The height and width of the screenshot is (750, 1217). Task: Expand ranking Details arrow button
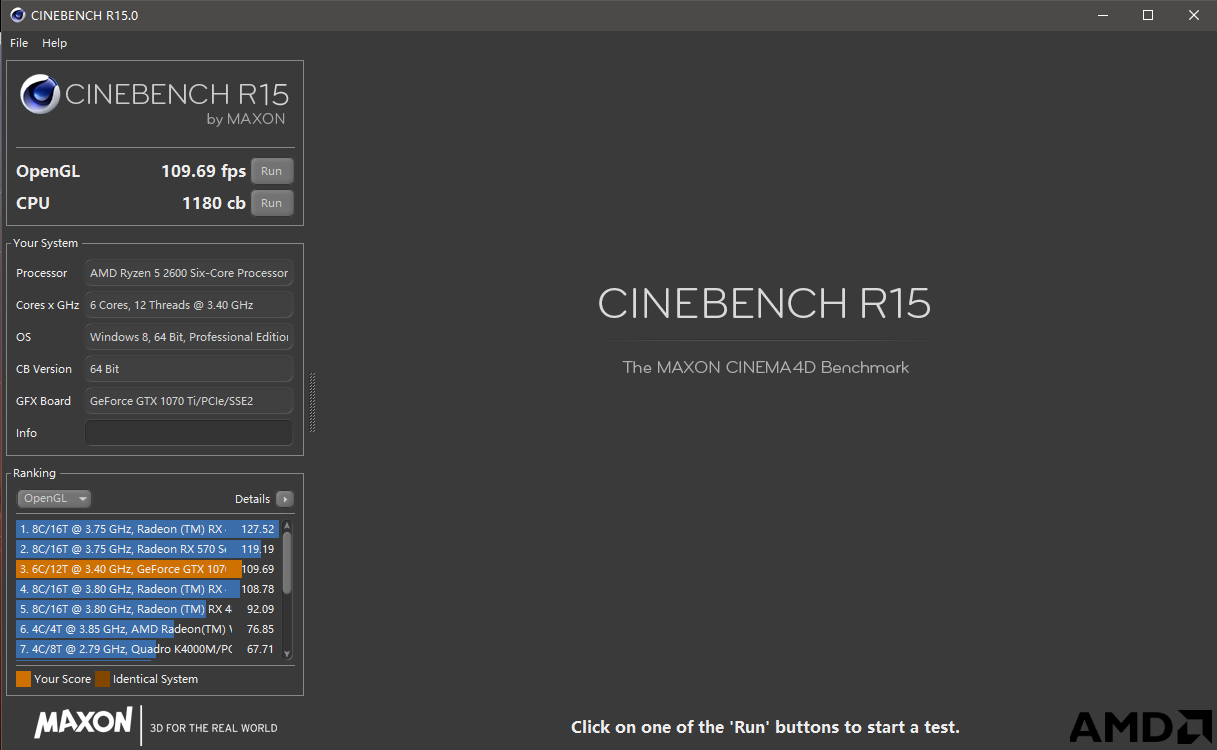click(285, 499)
